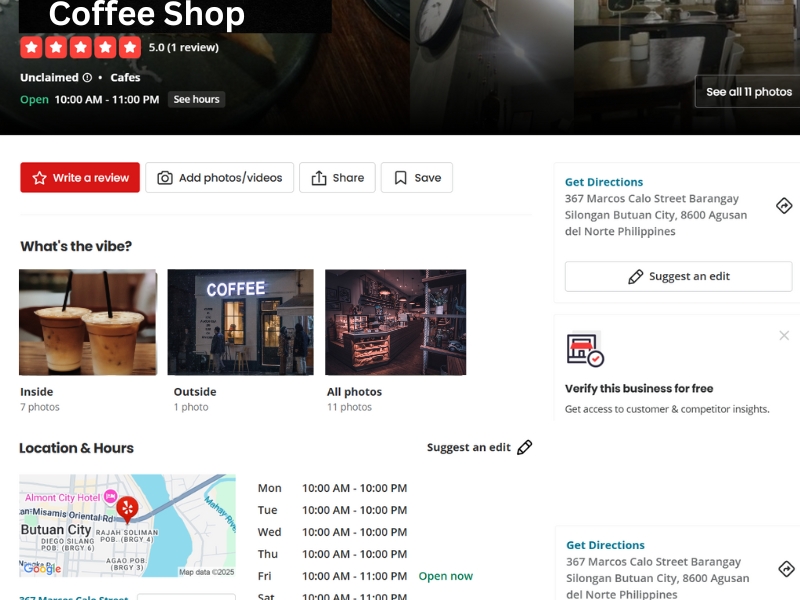800x600 pixels.
Task: Click the Almont City Hotel map icon
Action: [110, 496]
